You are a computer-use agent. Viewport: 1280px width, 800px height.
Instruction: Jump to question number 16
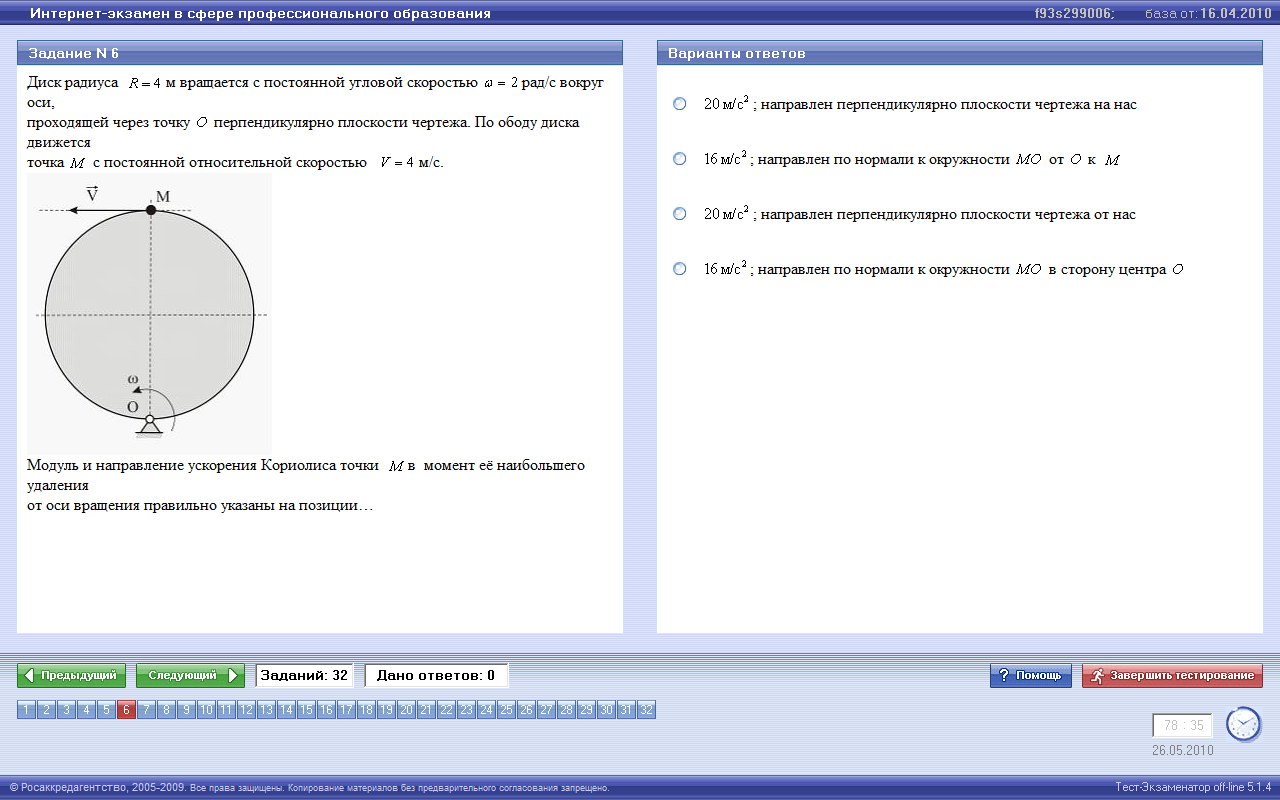pos(326,710)
